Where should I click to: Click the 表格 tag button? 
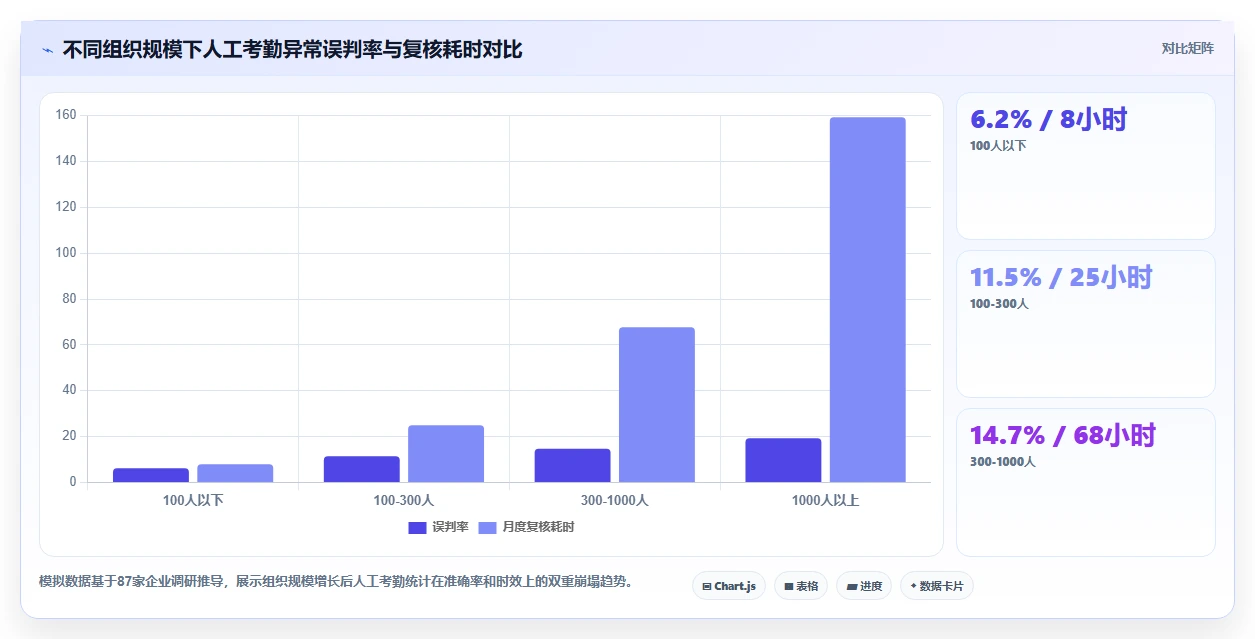point(801,586)
